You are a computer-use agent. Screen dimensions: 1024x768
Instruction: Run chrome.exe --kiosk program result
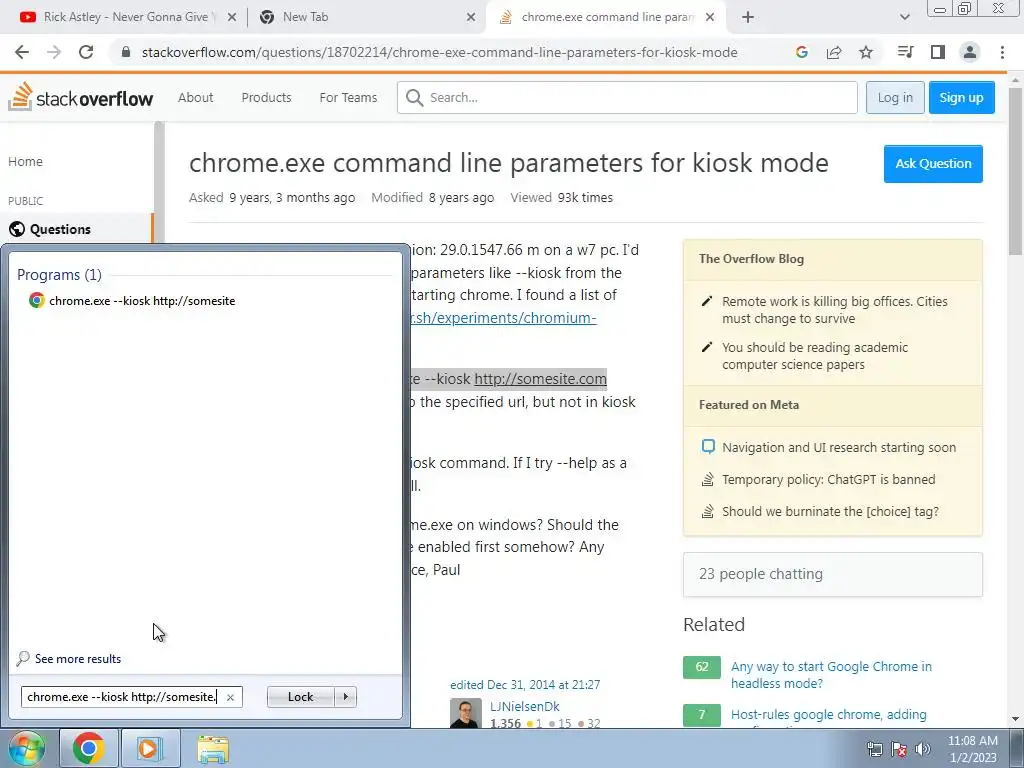142,300
